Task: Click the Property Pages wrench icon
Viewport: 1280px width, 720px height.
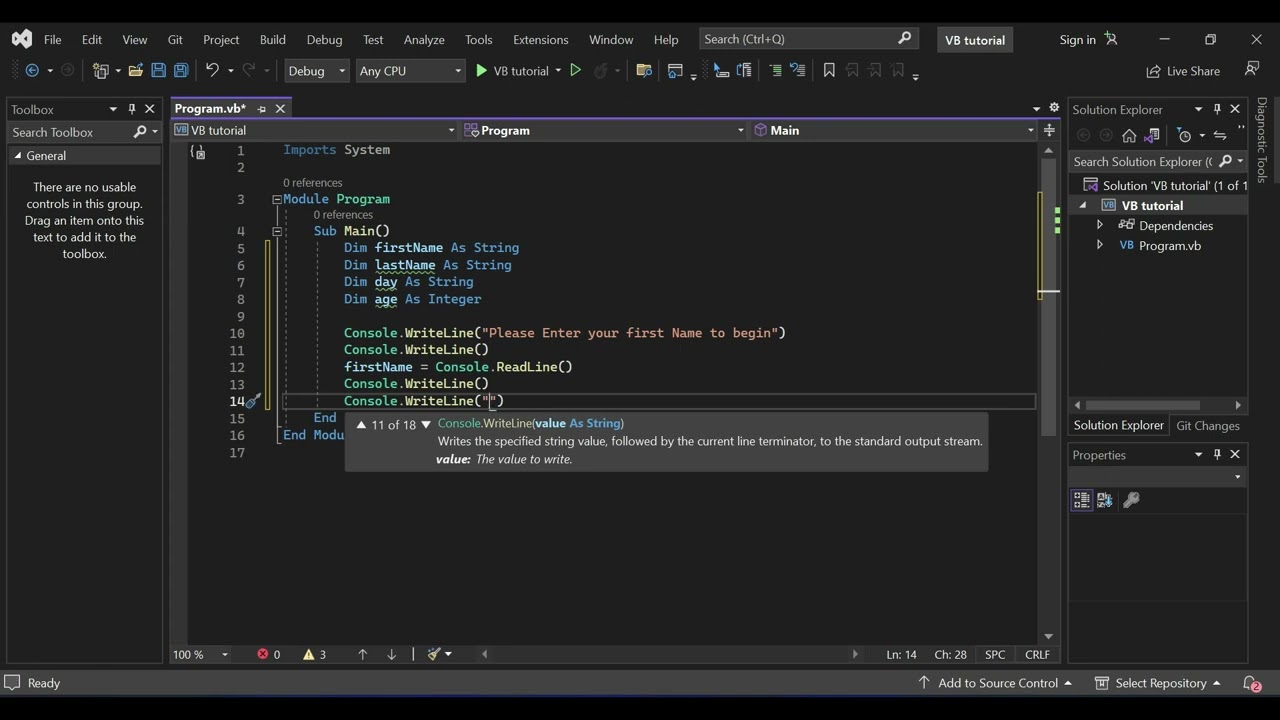Action: tap(1131, 500)
